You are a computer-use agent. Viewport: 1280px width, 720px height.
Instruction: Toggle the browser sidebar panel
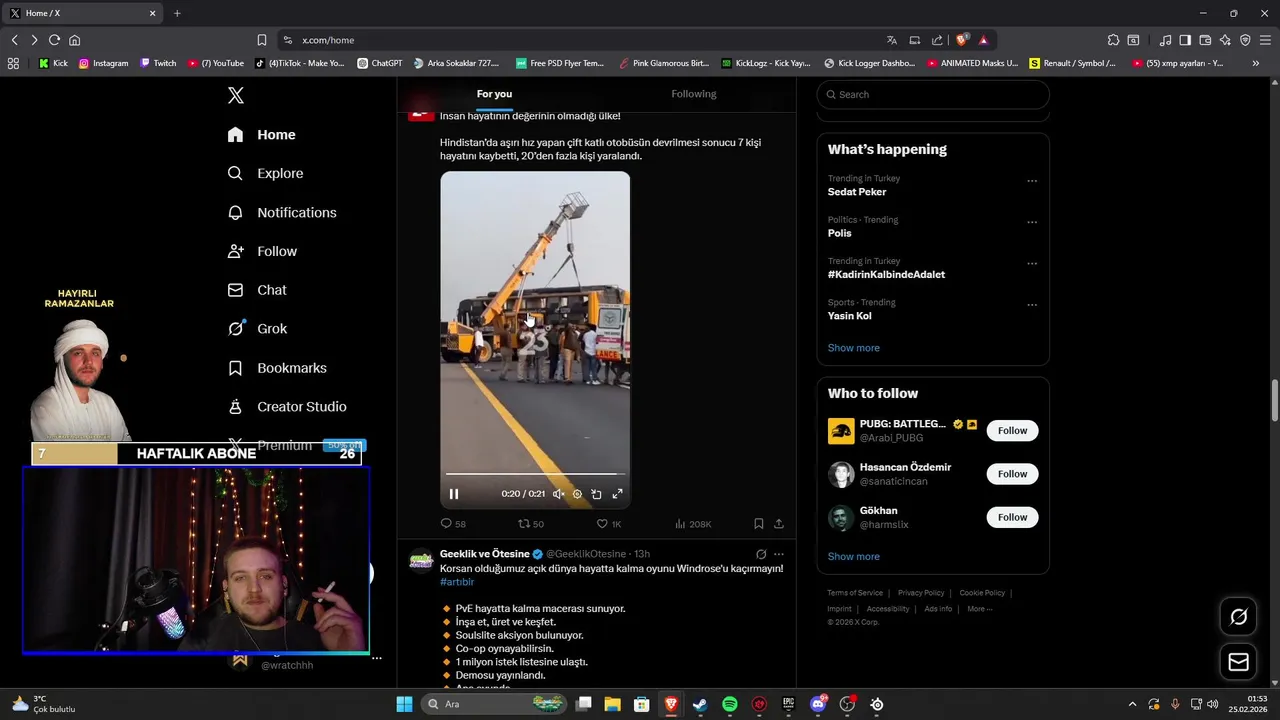[x=1185, y=40]
